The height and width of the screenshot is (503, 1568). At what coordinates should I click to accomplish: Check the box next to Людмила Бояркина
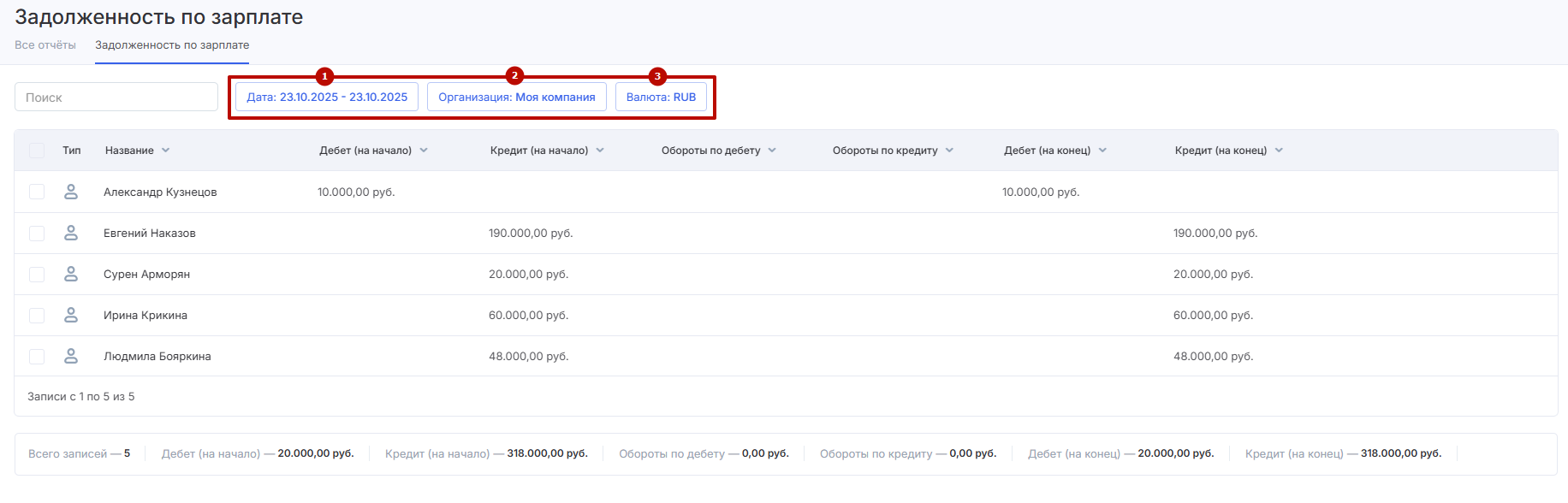click(x=37, y=356)
